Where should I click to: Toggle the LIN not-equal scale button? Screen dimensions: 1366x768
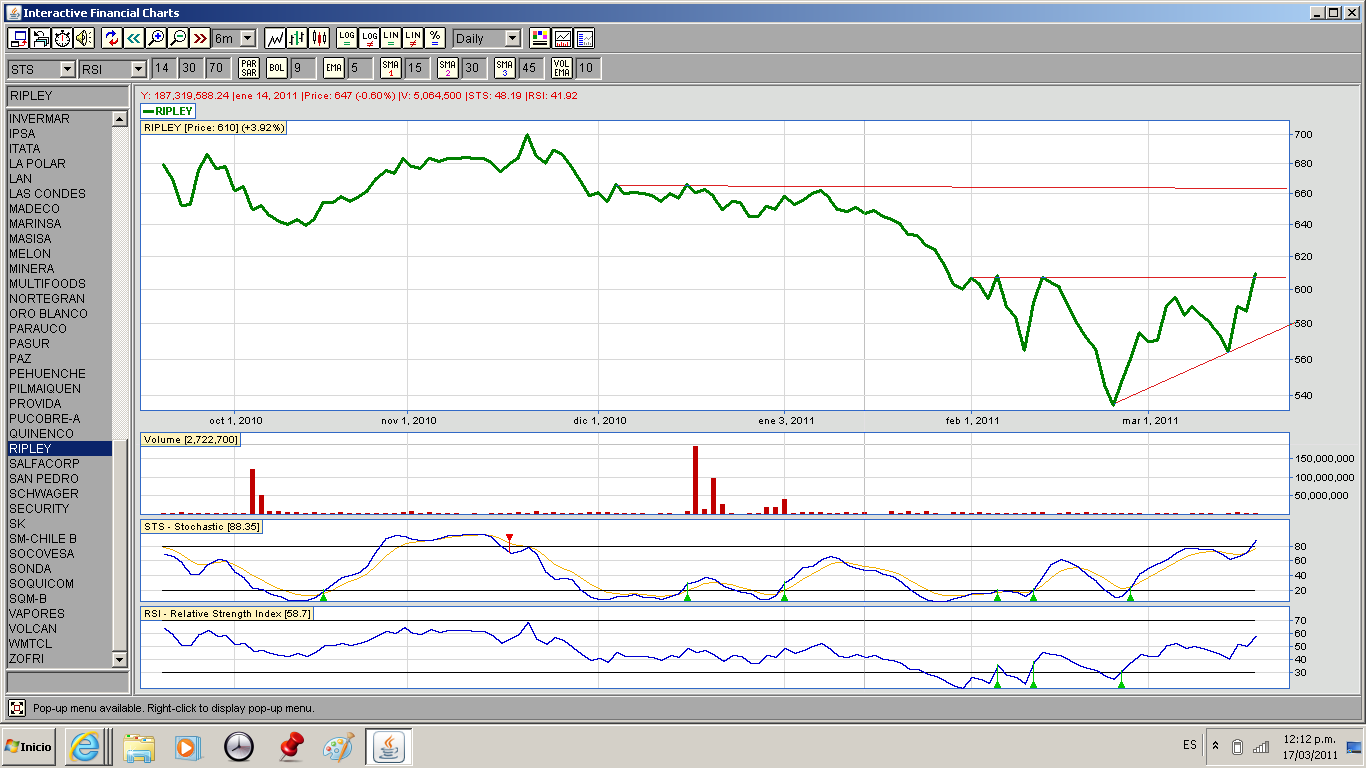tap(413, 38)
